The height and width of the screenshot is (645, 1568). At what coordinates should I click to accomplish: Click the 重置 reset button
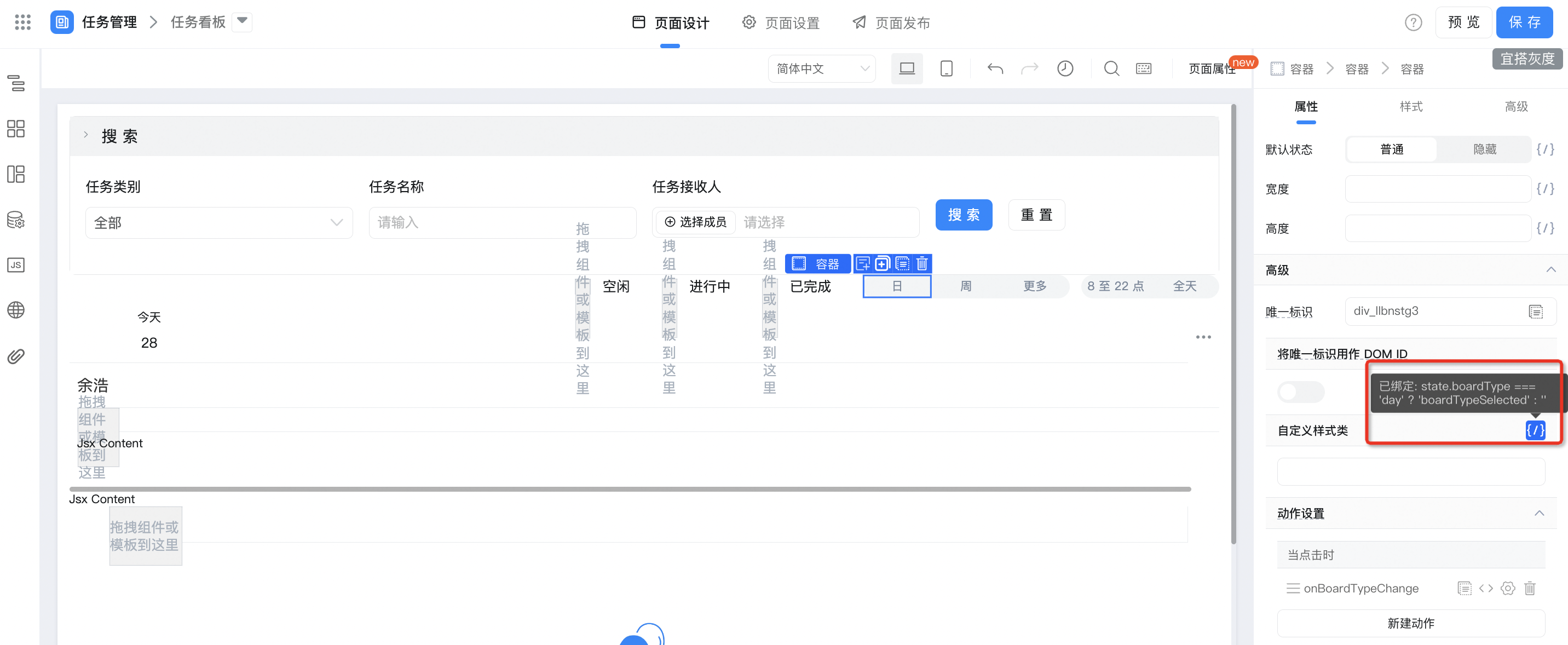1036,215
